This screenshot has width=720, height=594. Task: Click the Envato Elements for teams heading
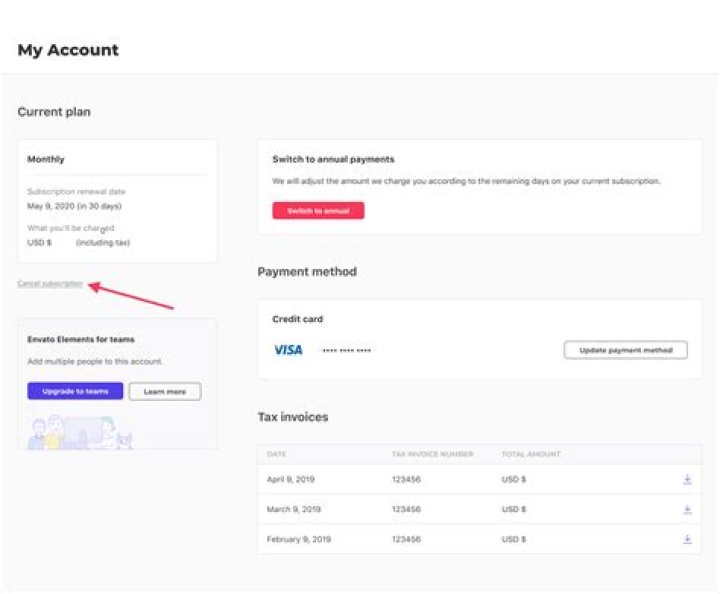tap(81, 339)
